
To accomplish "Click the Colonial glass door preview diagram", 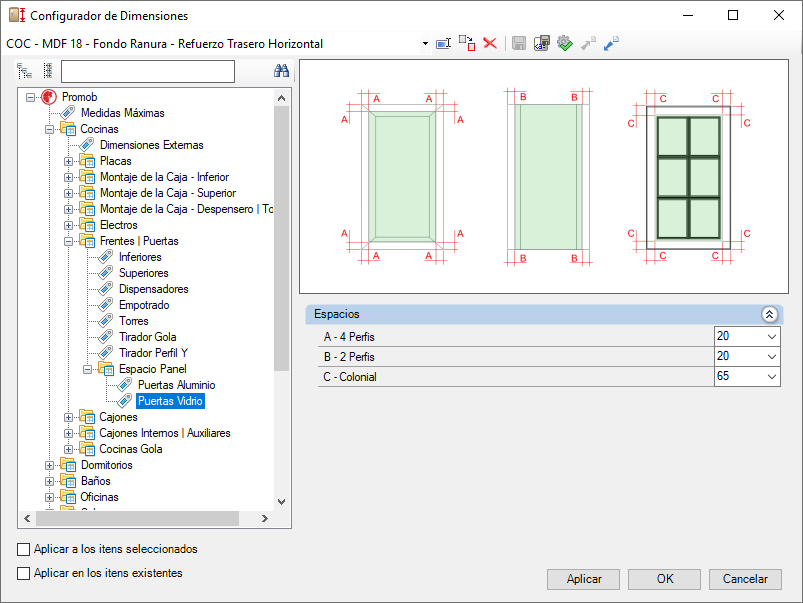I will coord(689,177).
